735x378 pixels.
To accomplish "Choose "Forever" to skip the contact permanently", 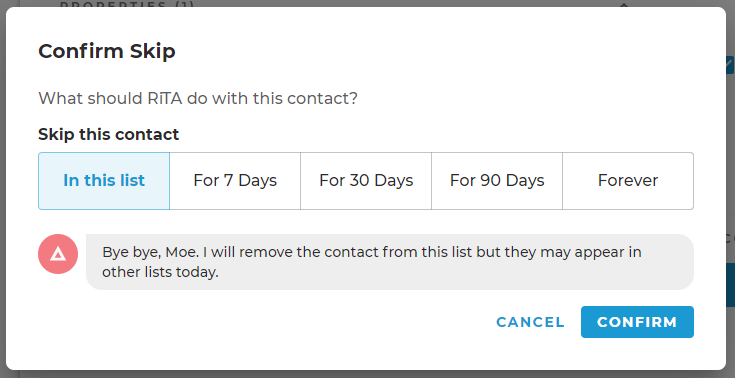I will click(628, 181).
